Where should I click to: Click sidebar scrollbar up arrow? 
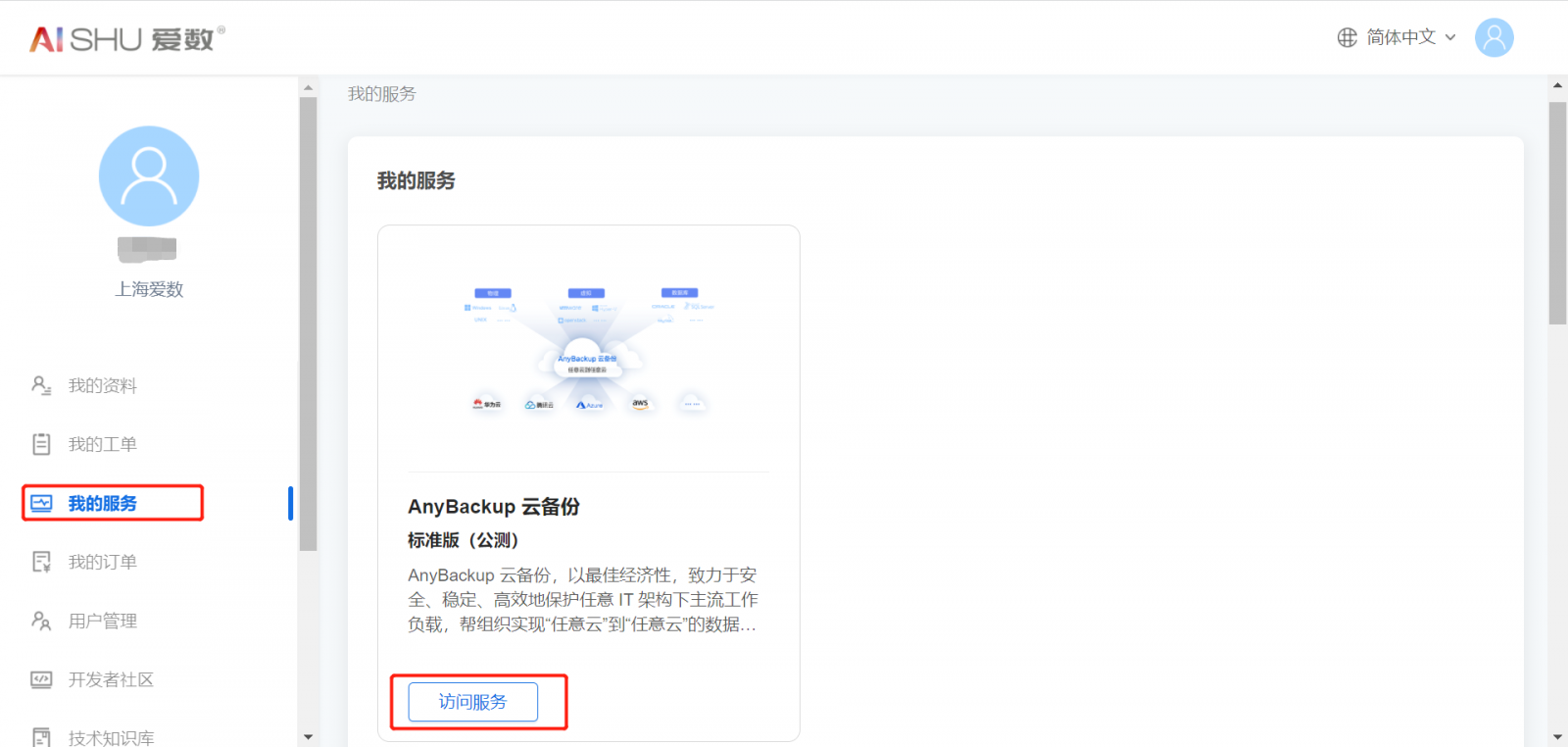click(309, 87)
